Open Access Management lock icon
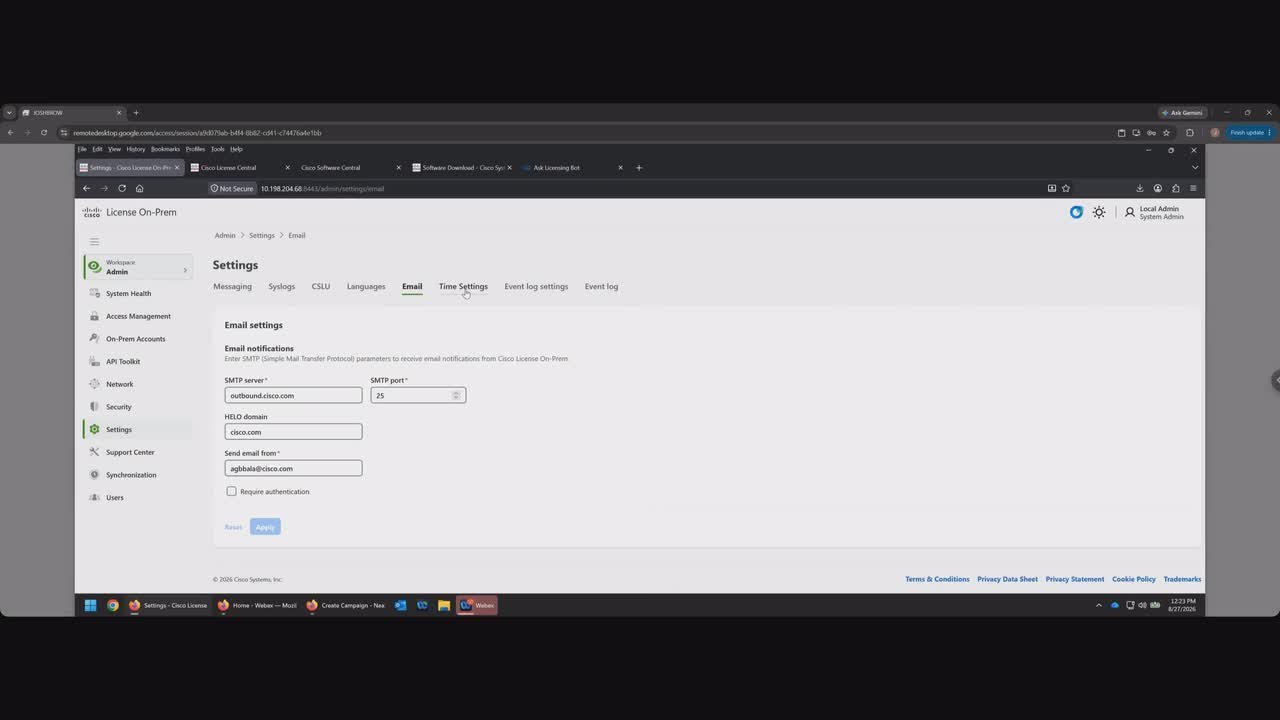Screen dimensions: 1280x720 click(94, 316)
